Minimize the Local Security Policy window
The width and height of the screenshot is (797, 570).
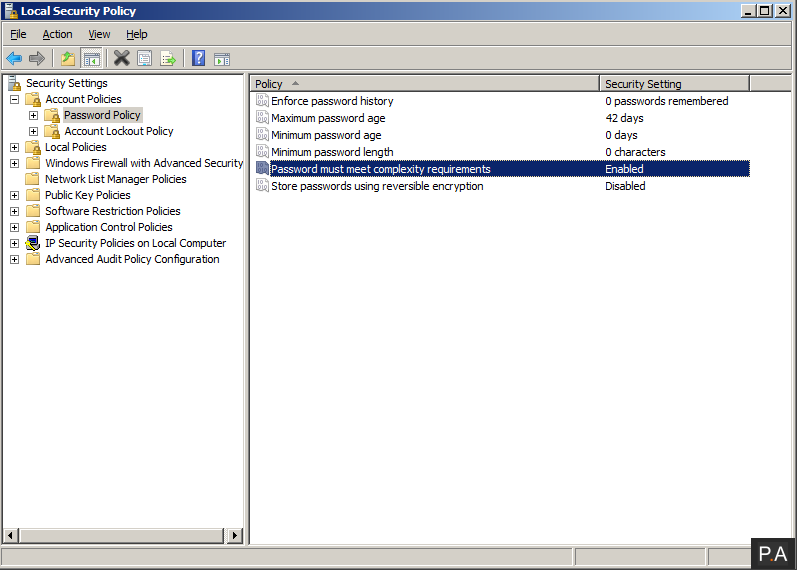pos(748,11)
